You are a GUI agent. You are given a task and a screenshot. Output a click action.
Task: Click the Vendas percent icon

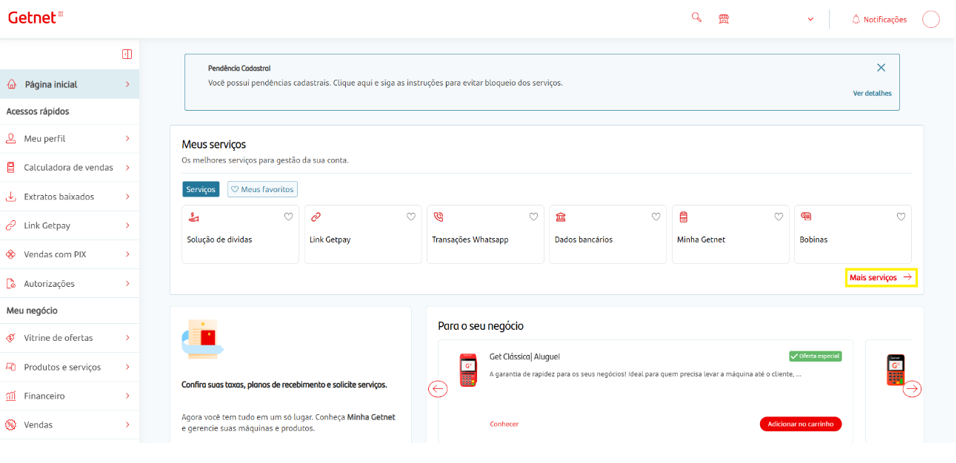pos(10,425)
